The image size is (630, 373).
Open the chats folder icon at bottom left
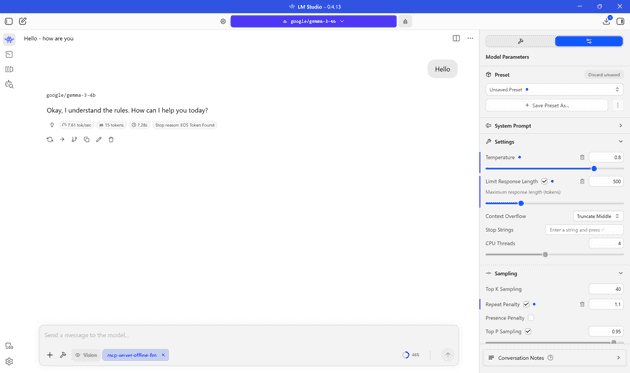pos(9,346)
